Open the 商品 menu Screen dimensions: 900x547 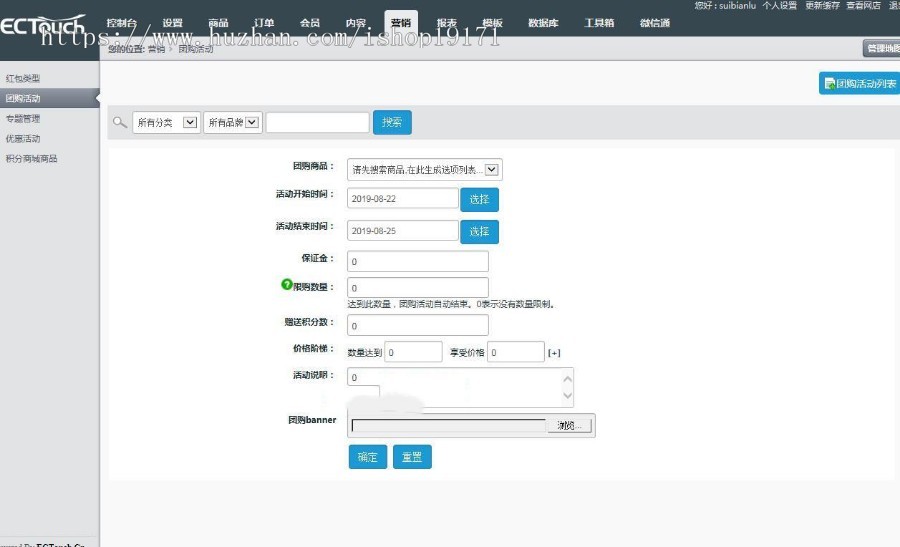click(218, 23)
